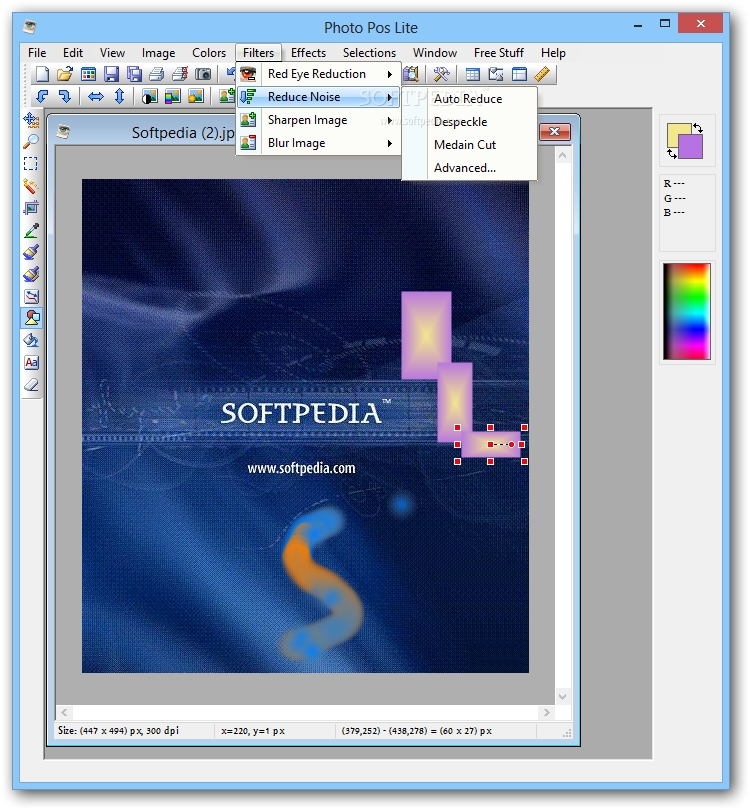Image resolution: width=750 pixels, height=810 pixels.
Task: Click the Save floppy disk icon
Action: click(111, 74)
